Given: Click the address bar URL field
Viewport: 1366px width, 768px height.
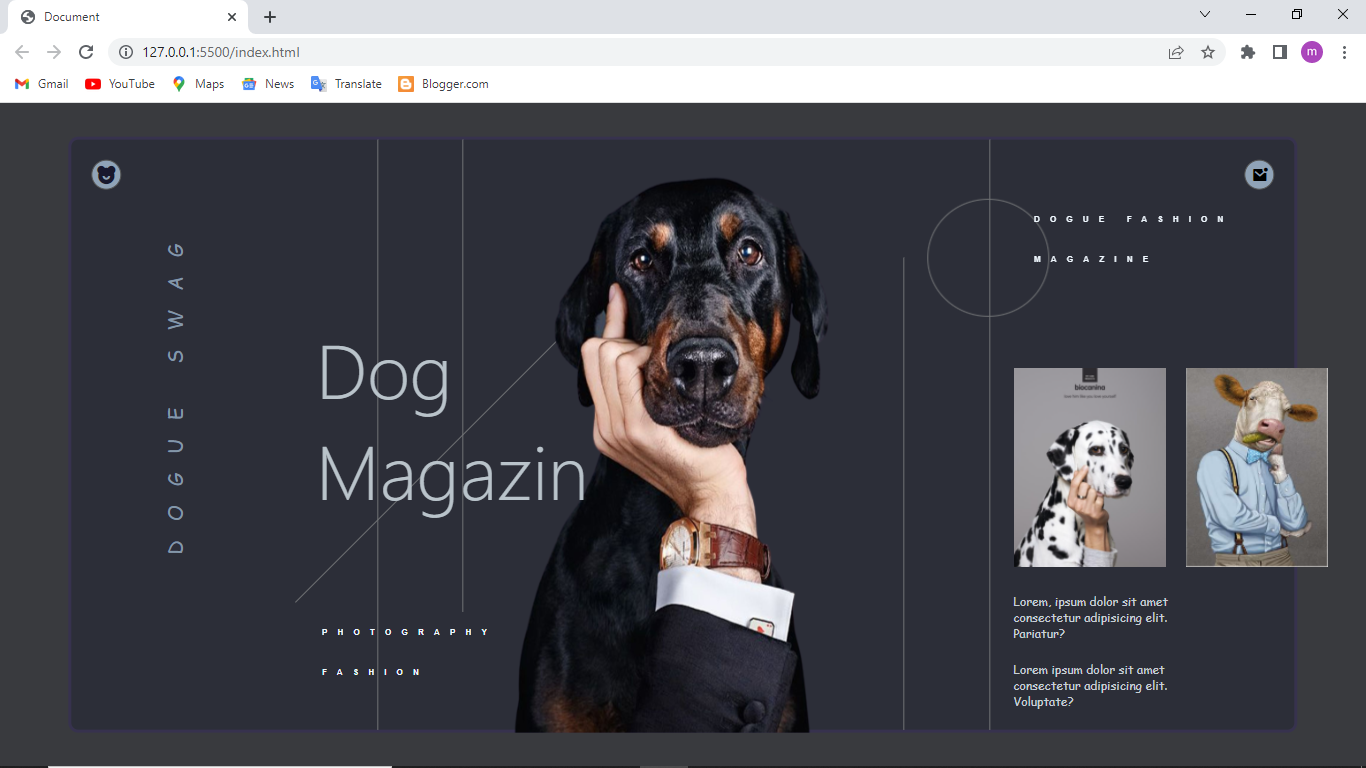Looking at the screenshot, I should coord(650,52).
